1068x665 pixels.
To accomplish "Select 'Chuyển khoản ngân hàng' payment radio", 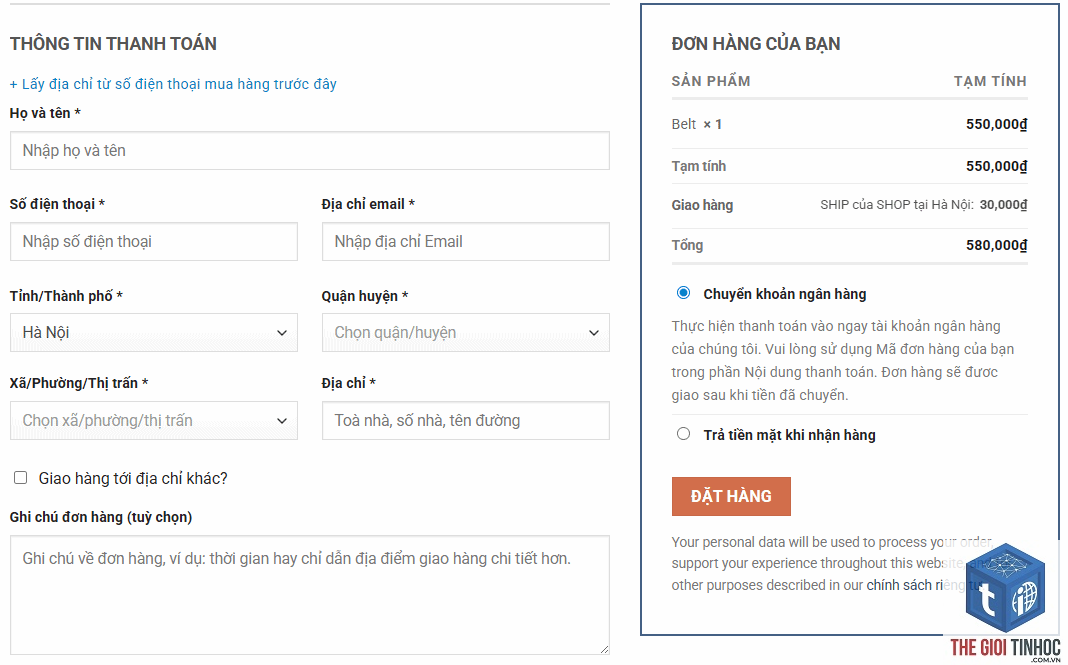I will point(683,293).
